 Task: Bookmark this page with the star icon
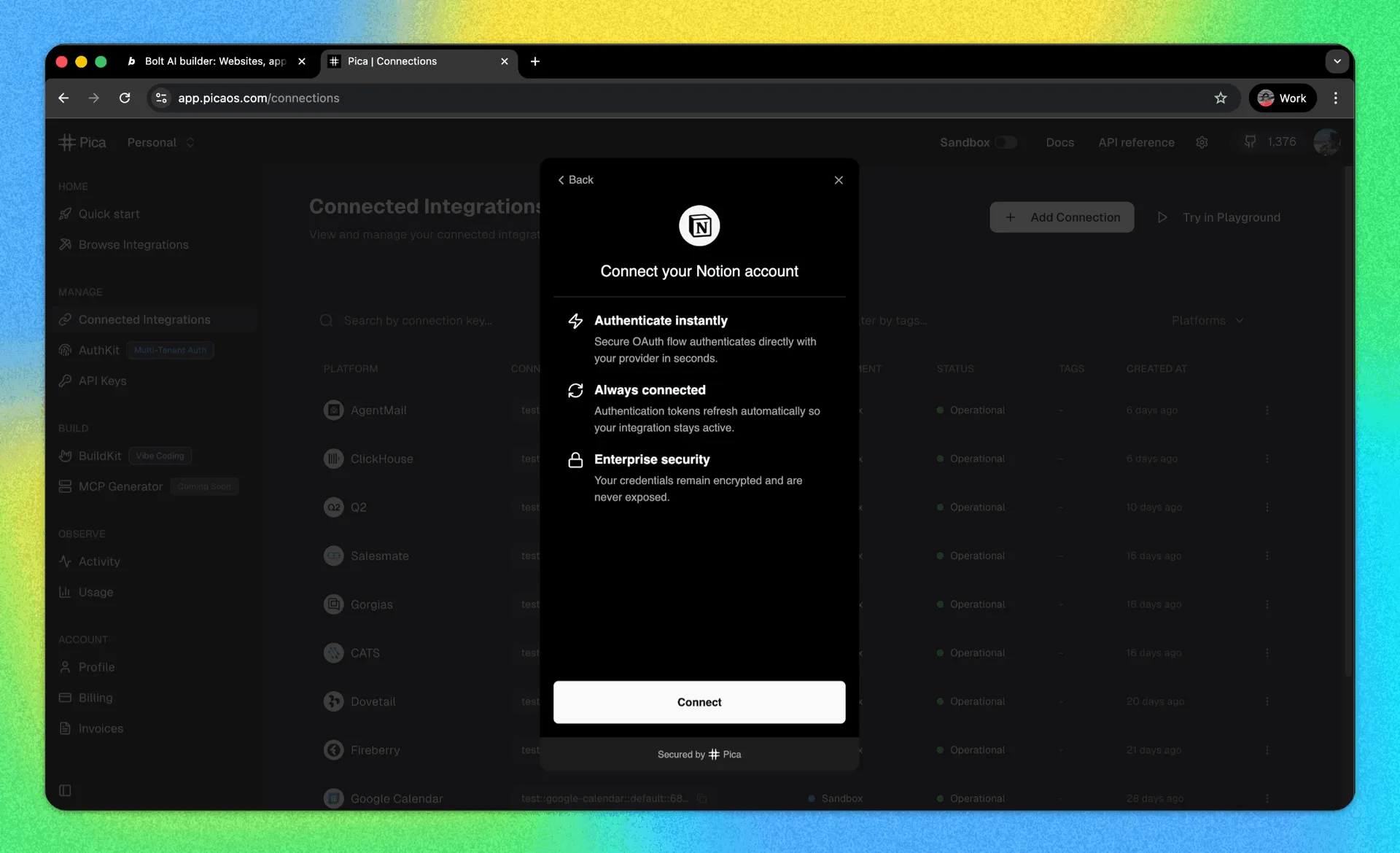tap(1221, 98)
